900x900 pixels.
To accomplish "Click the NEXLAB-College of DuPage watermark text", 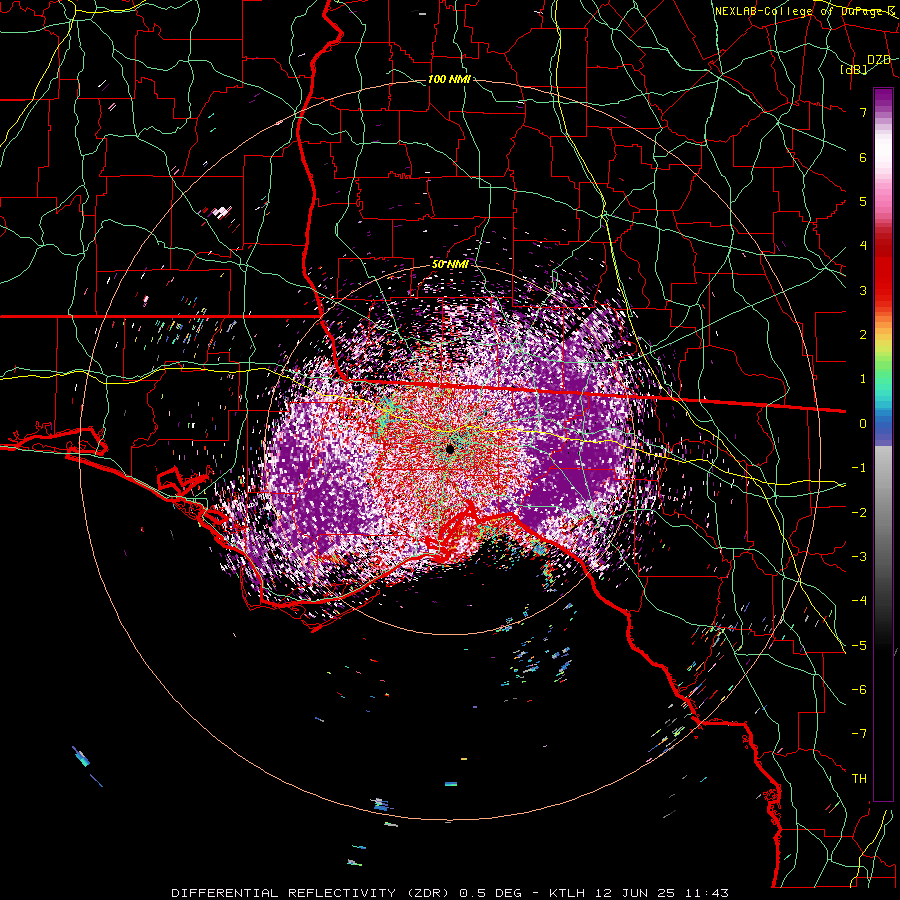I will [x=805, y=11].
